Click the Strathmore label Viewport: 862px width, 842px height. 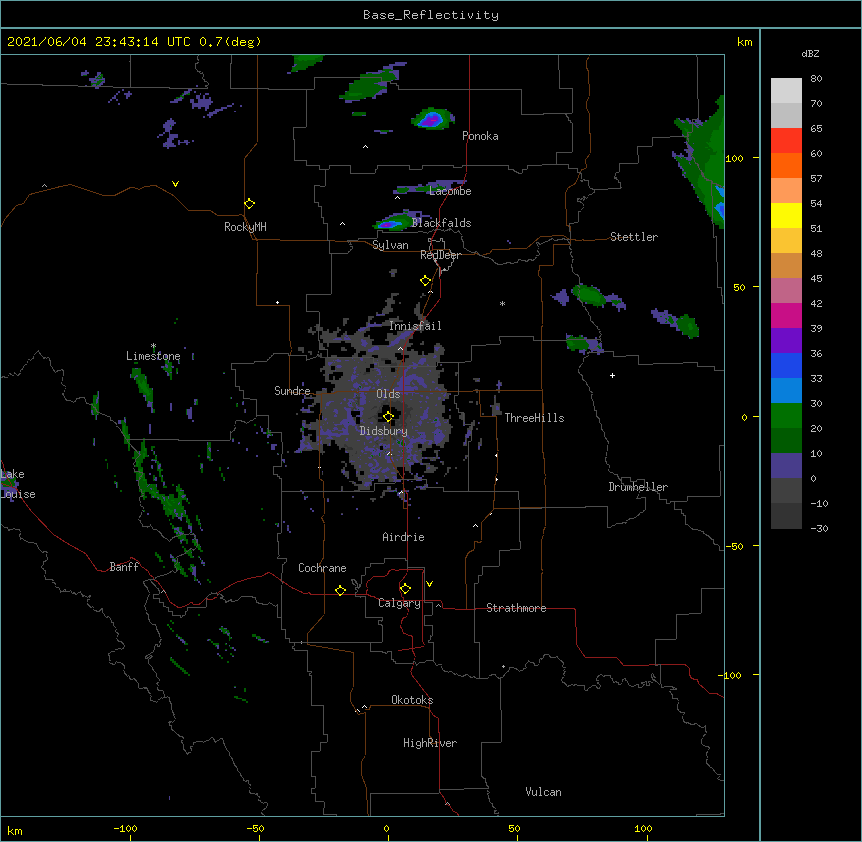click(x=516, y=608)
